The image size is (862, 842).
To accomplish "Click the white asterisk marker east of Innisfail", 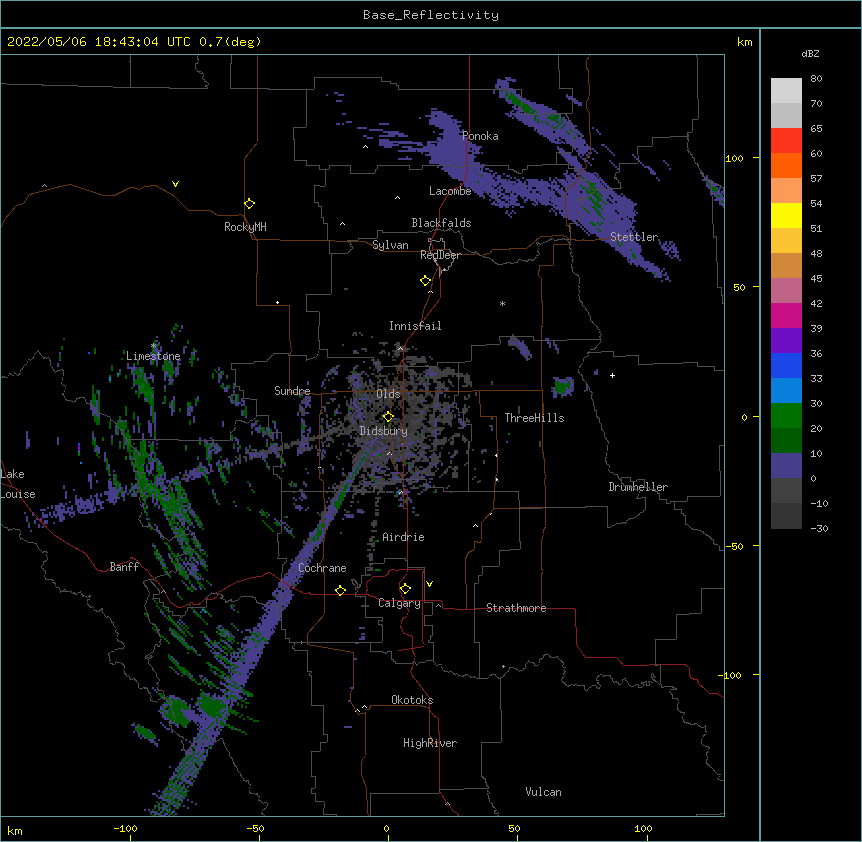I will point(502,303).
